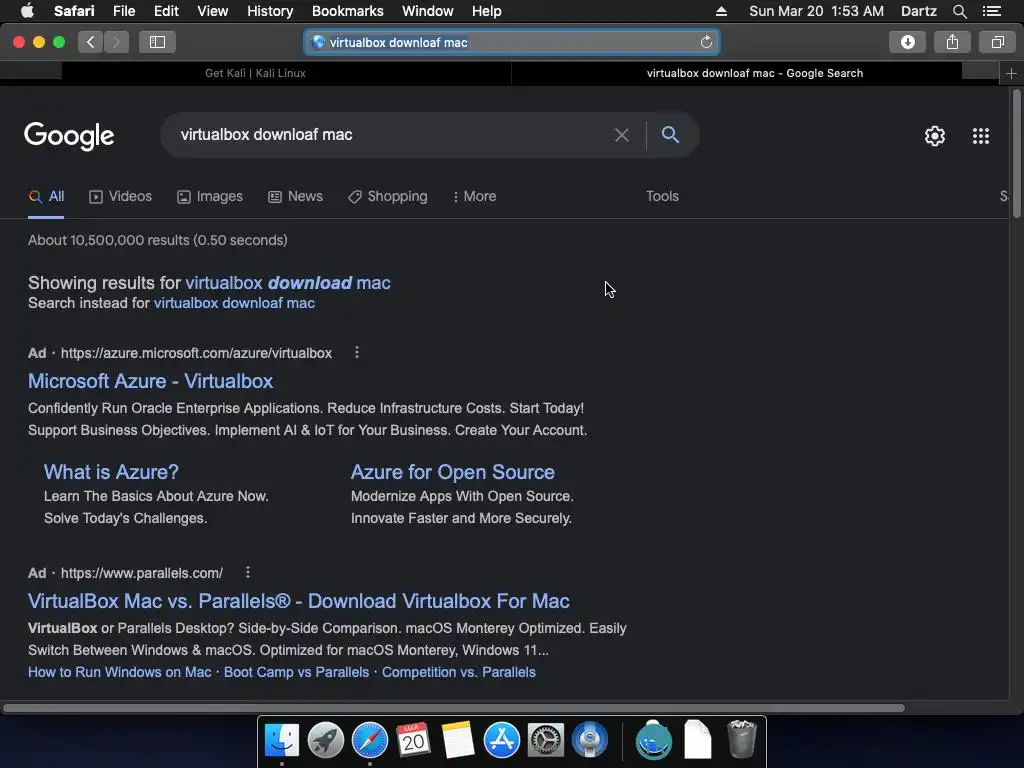
Task: Click in the Google search input box
Action: pyautogui.click(x=392, y=135)
